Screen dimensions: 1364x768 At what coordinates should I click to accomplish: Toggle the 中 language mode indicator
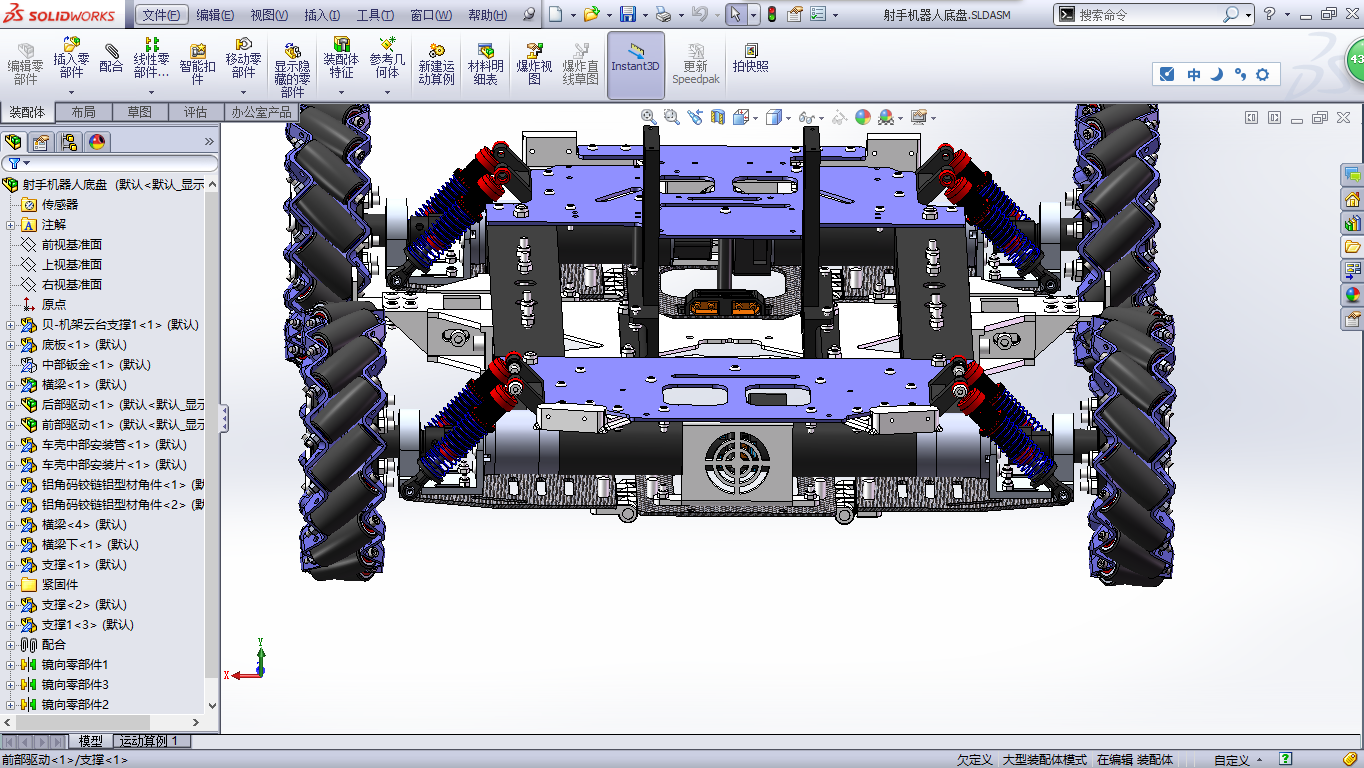[1194, 74]
